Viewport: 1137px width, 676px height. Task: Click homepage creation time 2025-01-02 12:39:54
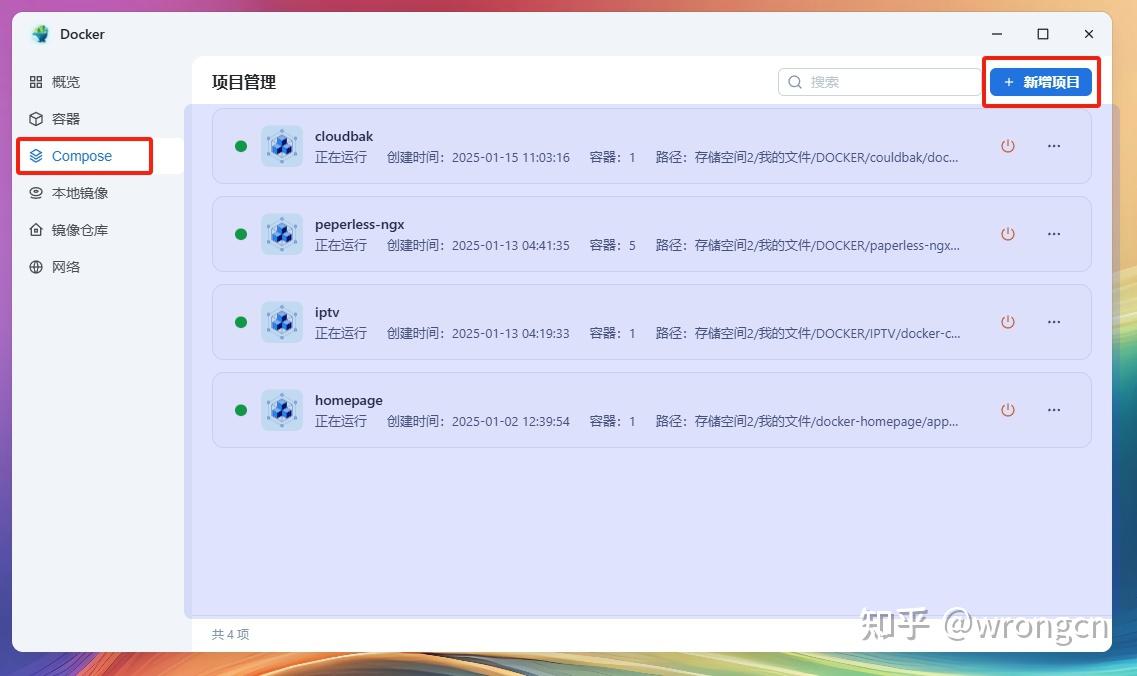click(x=510, y=421)
